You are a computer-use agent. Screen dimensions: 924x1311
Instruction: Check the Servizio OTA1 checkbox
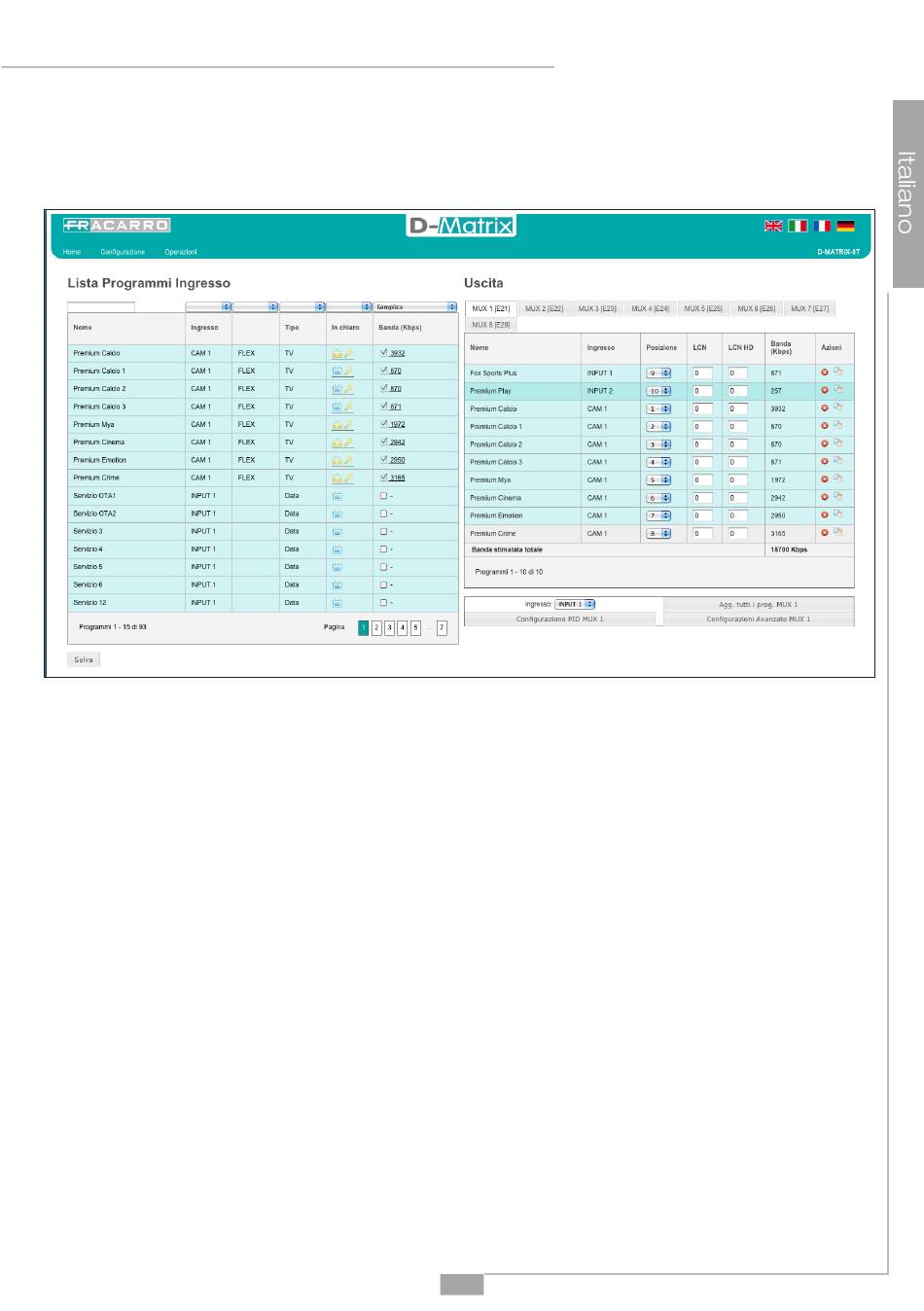(384, 495)
